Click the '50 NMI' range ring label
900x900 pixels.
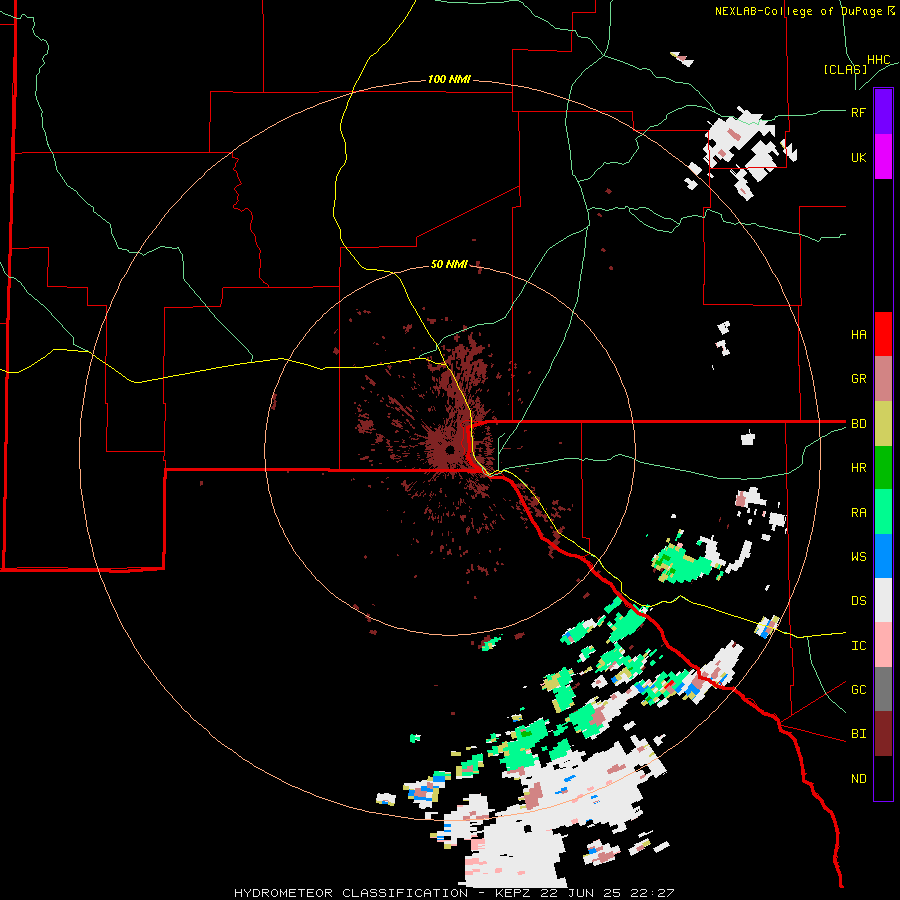click(x=449, y=264)
